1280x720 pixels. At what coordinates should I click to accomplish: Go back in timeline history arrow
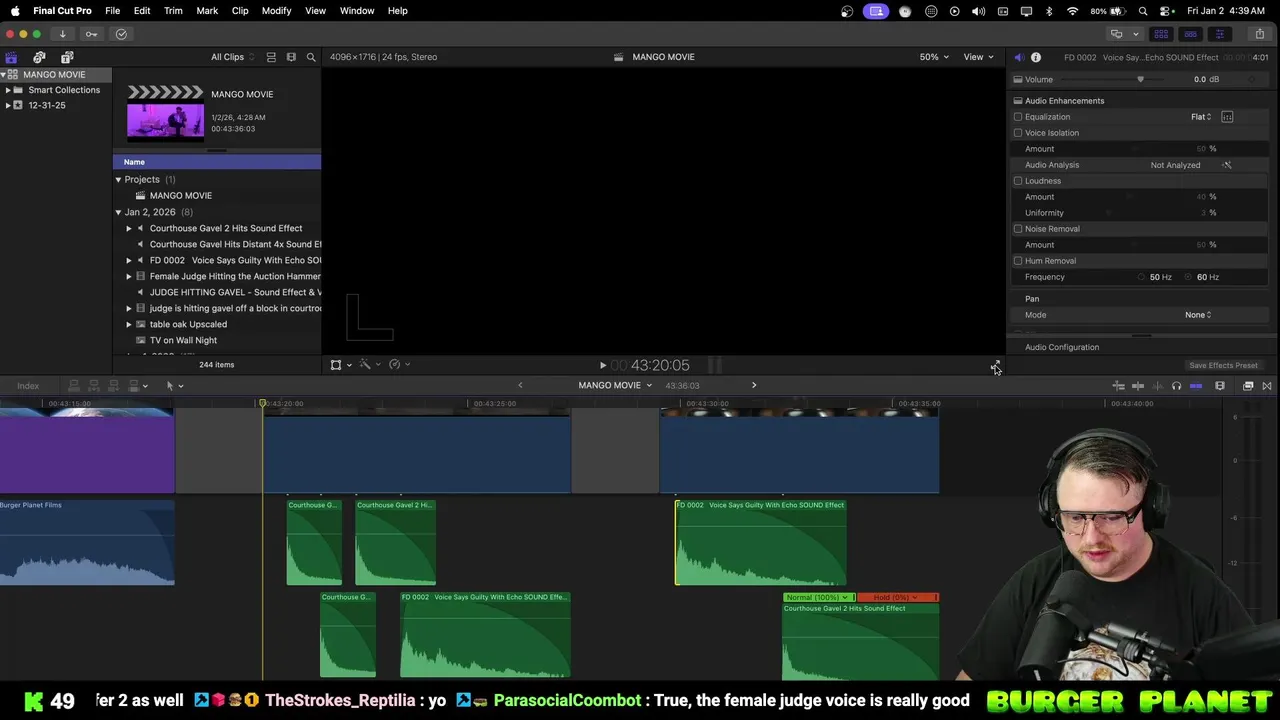click(520, 386)
